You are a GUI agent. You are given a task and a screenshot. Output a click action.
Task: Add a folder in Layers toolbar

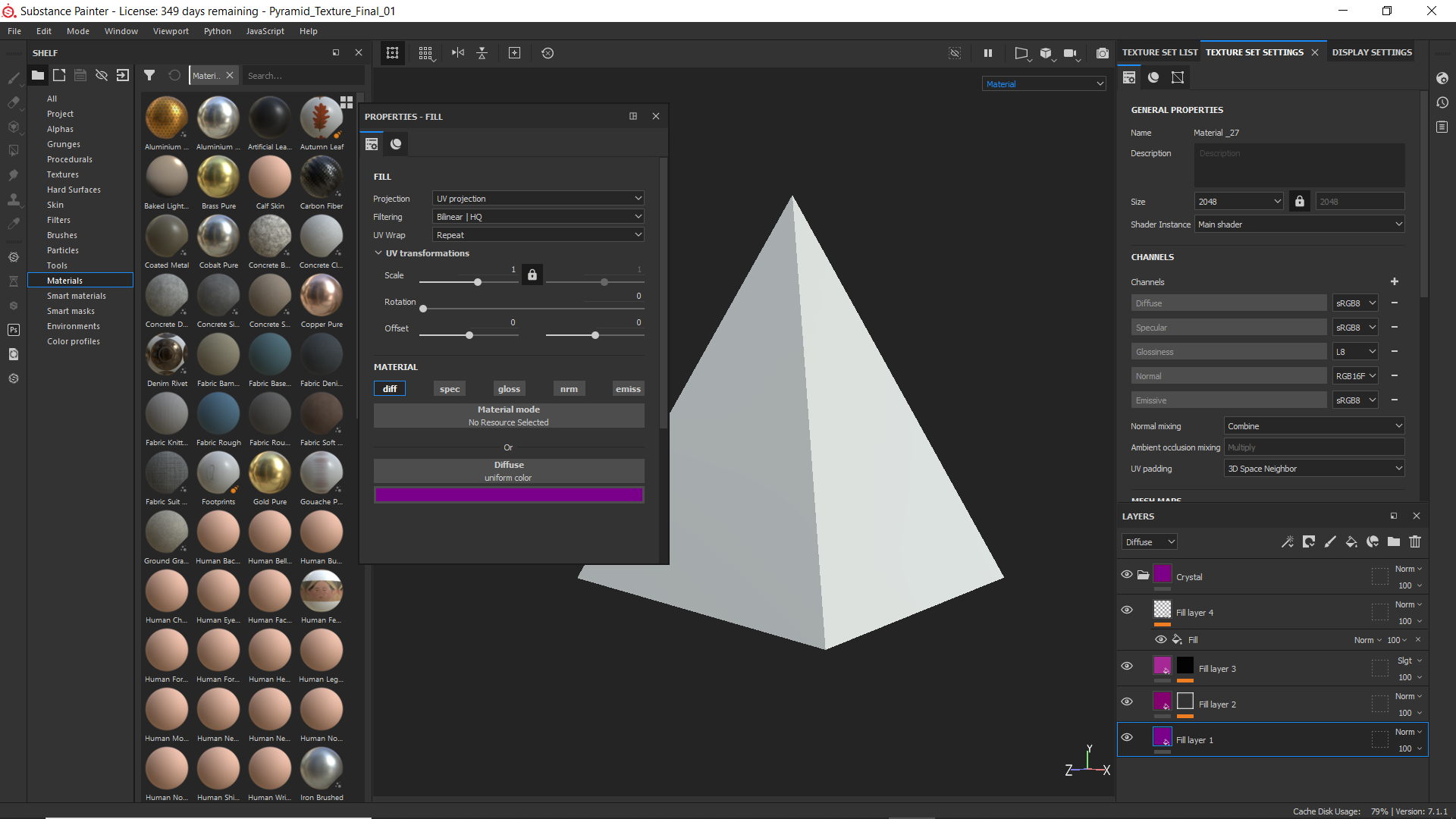1394,541
